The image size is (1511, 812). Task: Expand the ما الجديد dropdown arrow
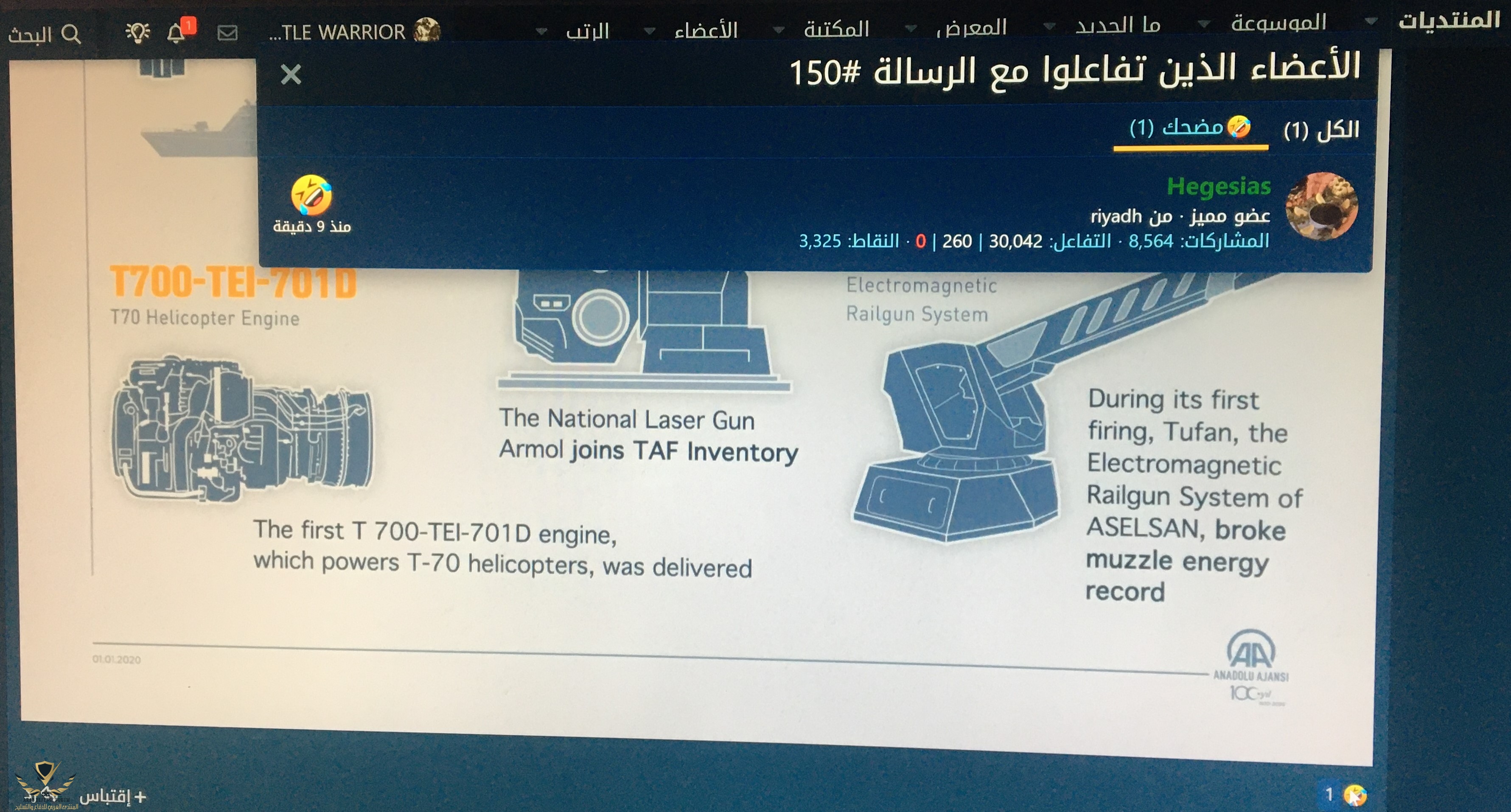coord(1049,26)
